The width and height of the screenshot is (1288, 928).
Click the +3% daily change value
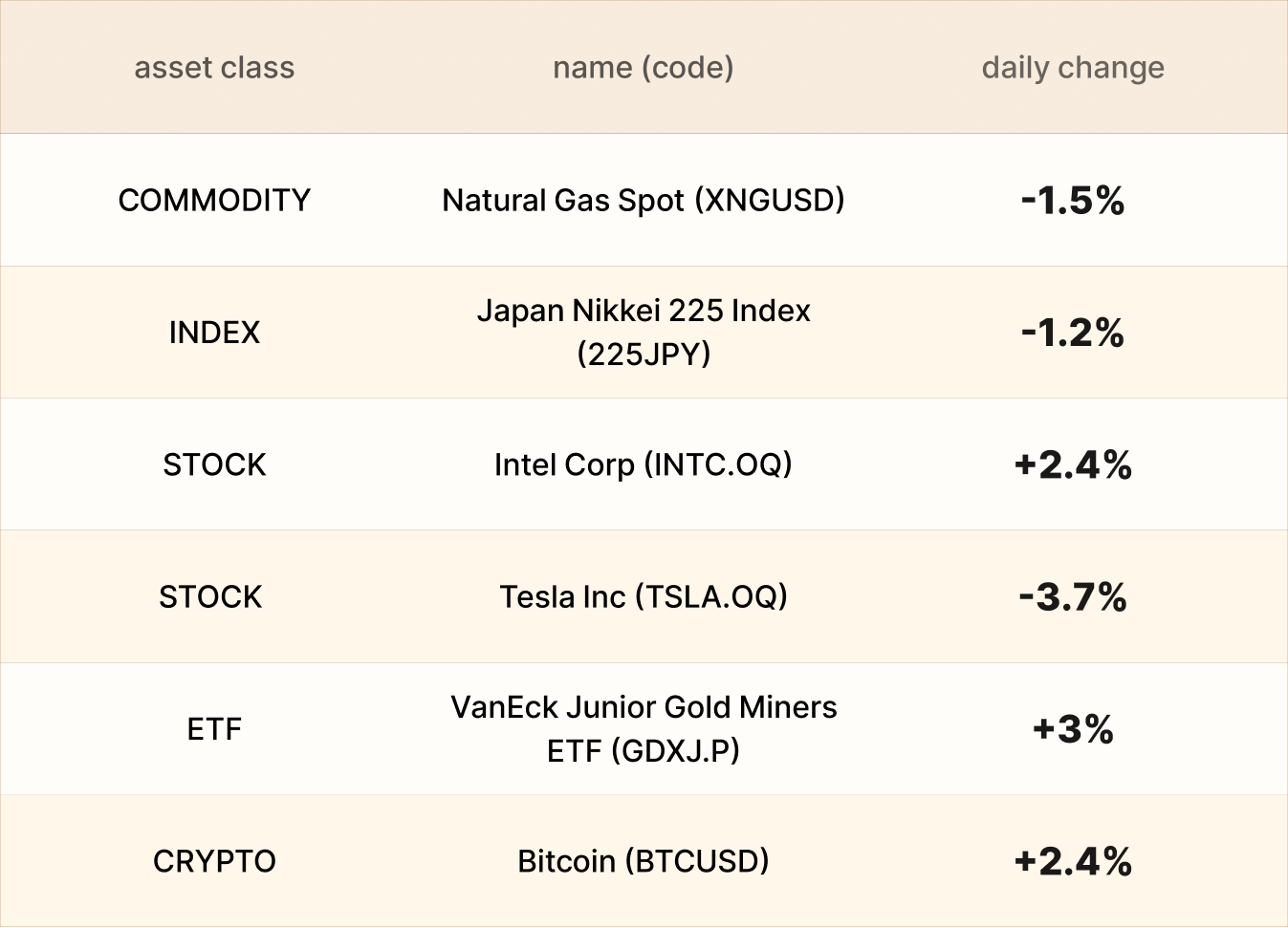coord(1073,729)
